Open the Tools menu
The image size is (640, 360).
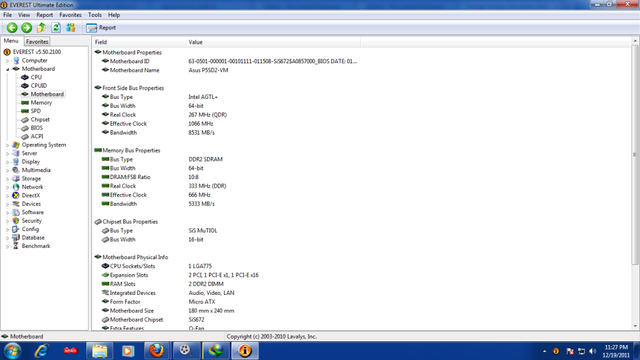pos(95,15)
